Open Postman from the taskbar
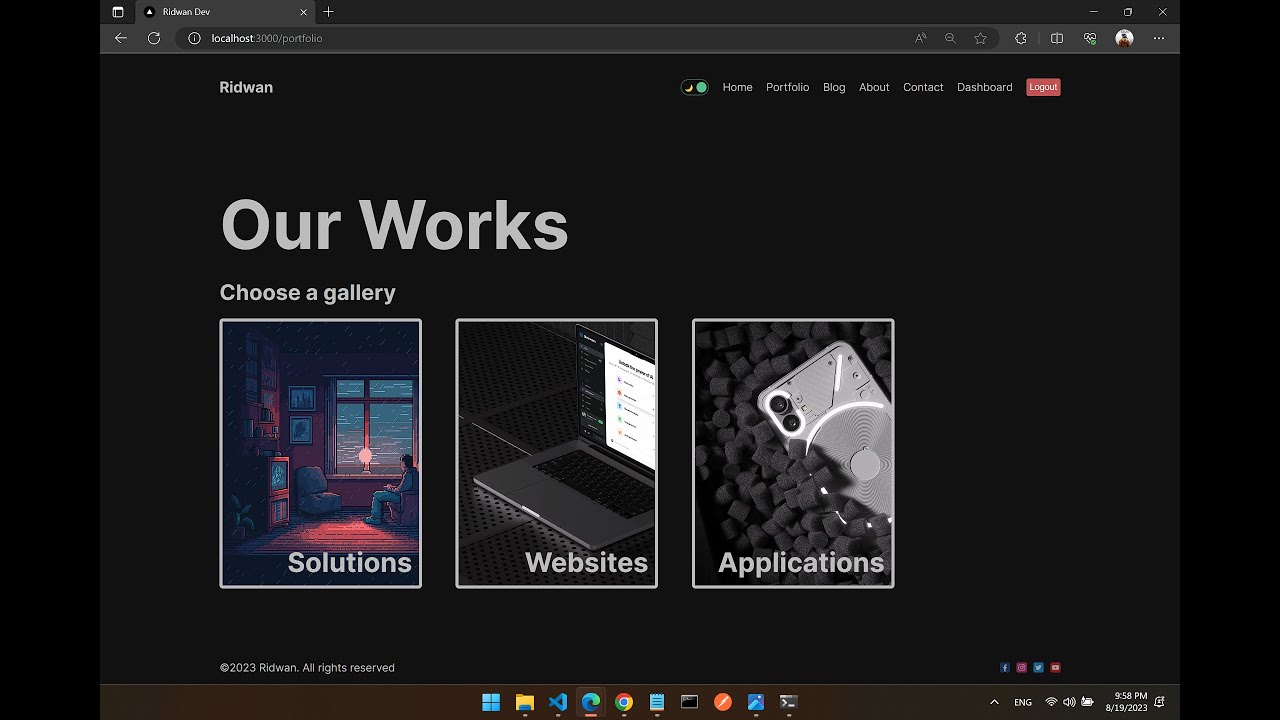This screenshot has width=1280, height=720. (x=722, y=702)
